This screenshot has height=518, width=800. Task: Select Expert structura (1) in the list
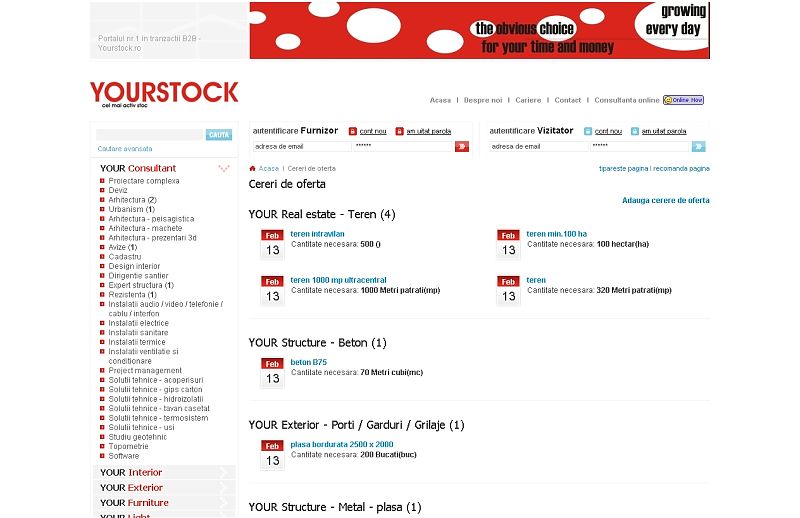pos(141,285)
